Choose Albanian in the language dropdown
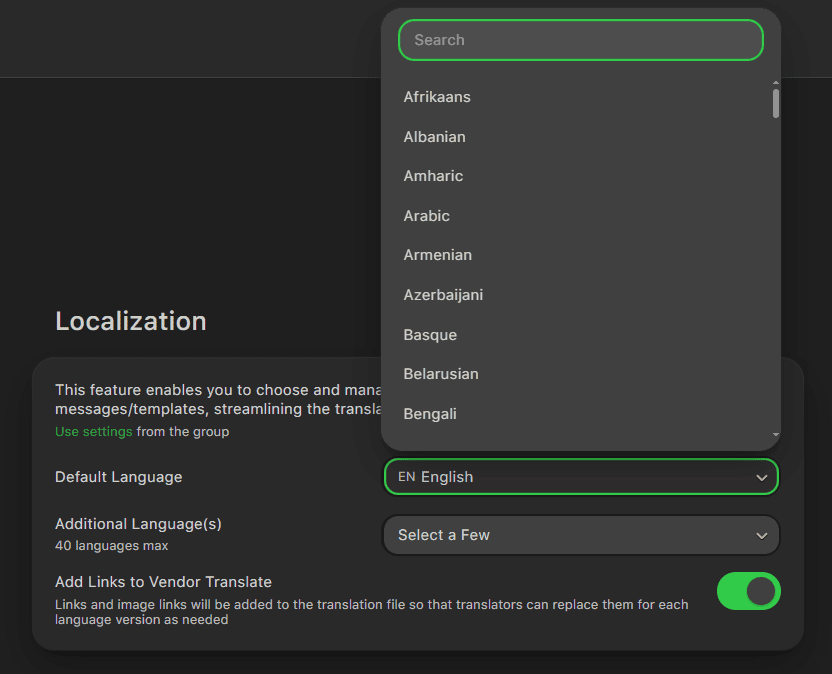 [434, 136]
